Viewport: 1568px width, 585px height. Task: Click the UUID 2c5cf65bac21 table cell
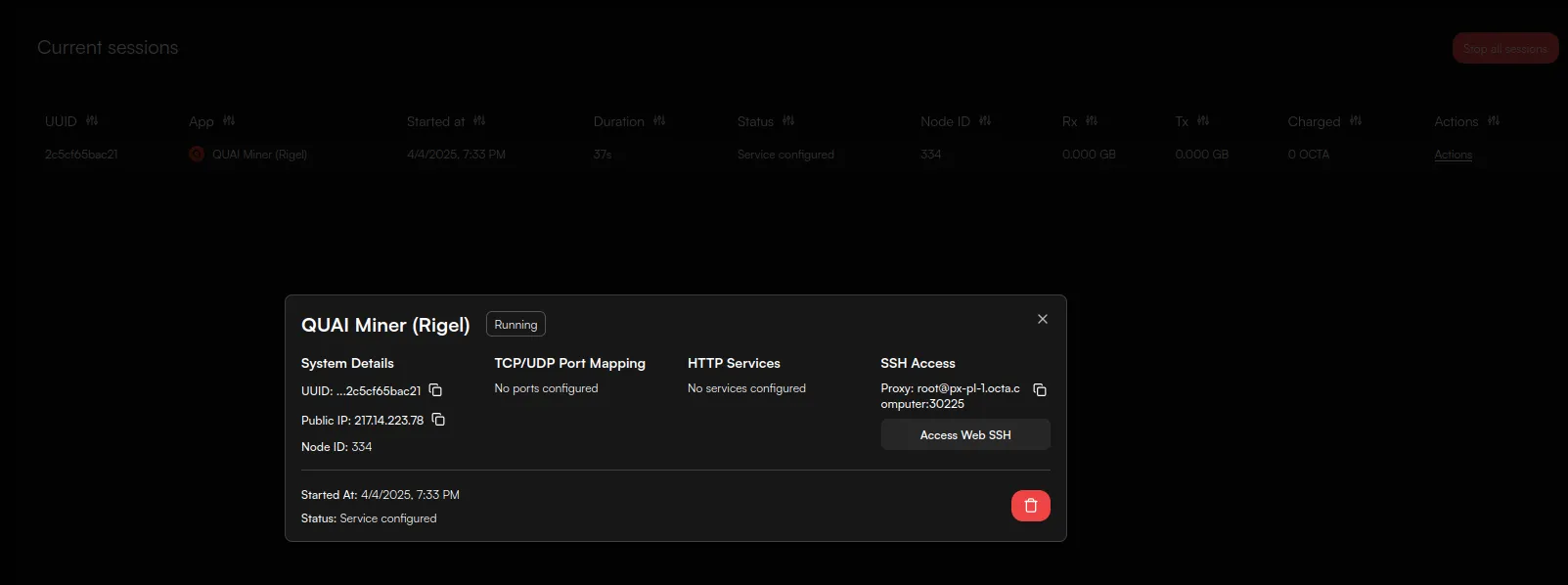coord(81,155)
